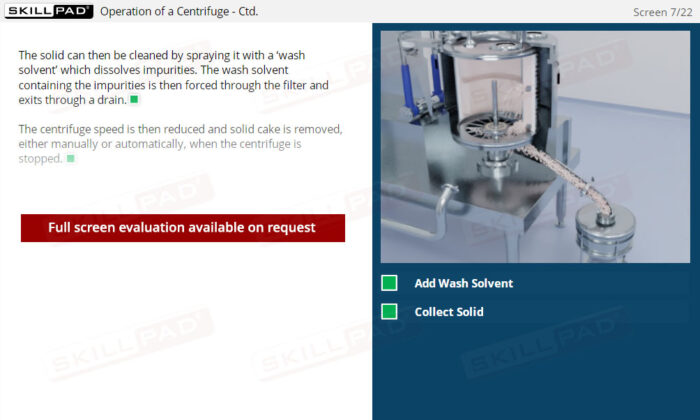Viewport: 700px width, 420px height.
Task: Click the bent drain pipe in the image
Action: [445, 209]
